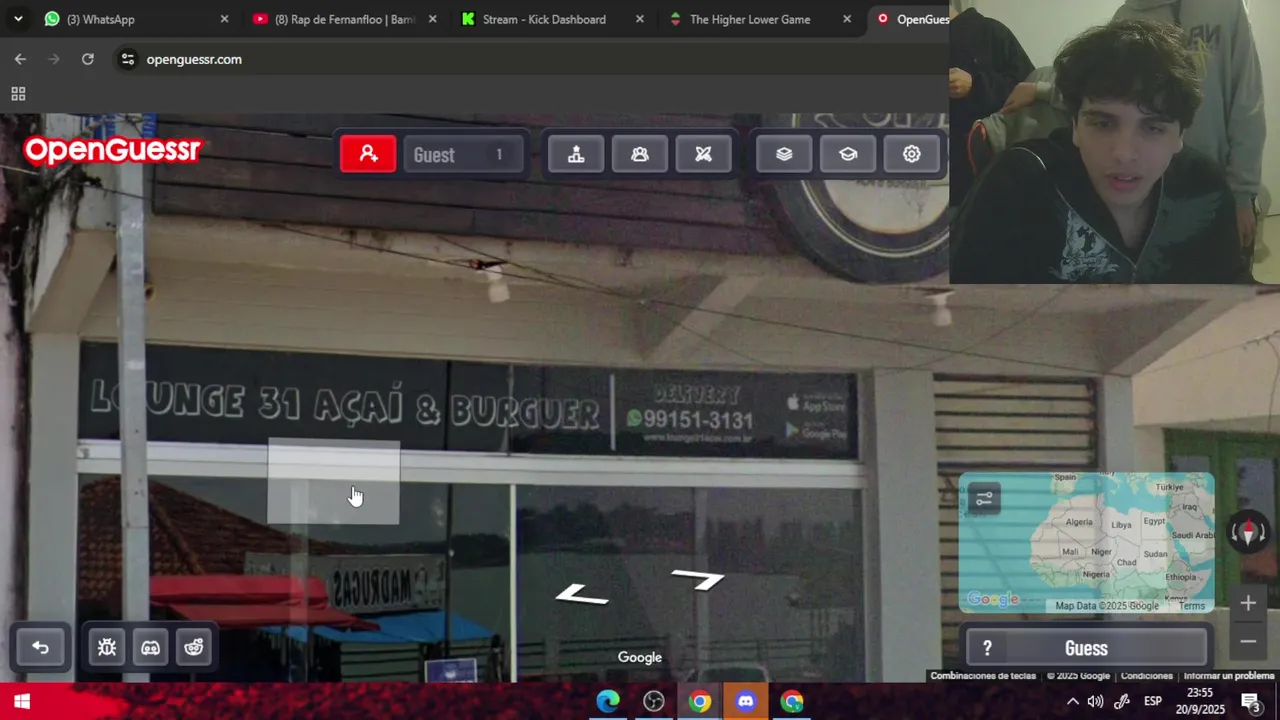Switch to Stream - Kick Dashboard tab
Viewport: 1280px width, 720px height.
552,19
